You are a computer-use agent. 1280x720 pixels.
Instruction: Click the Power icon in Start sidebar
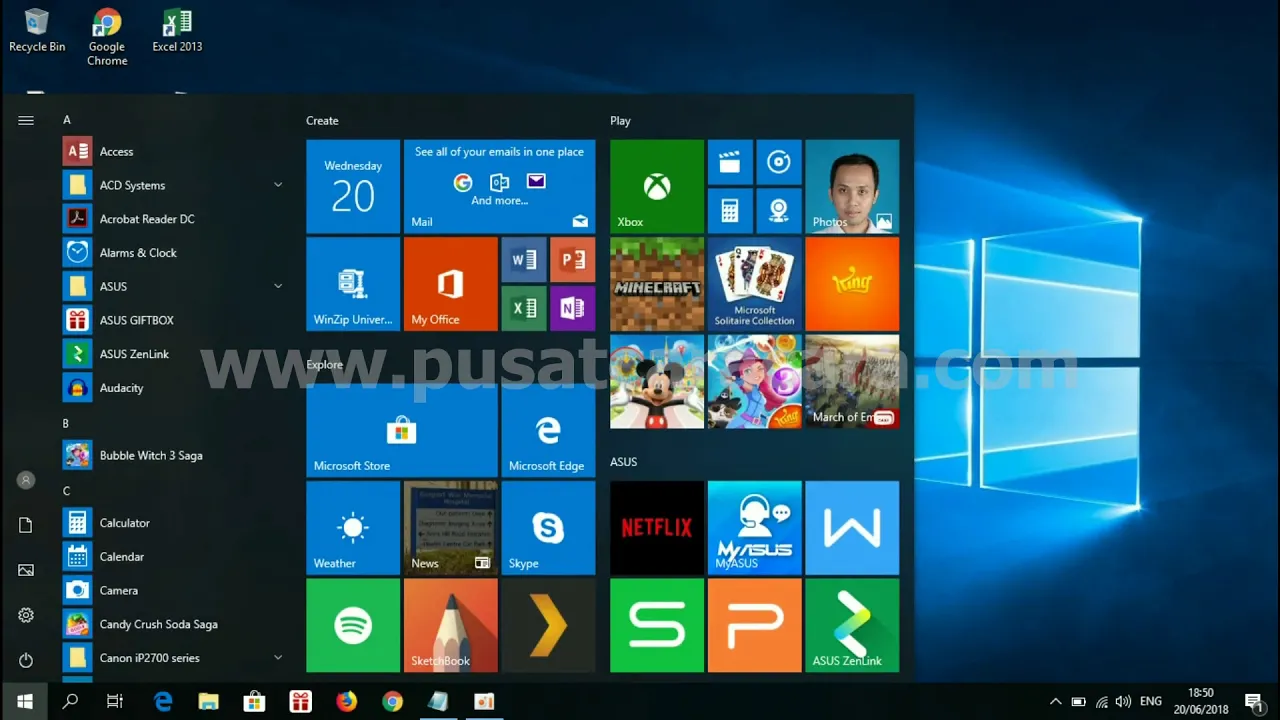[x=26, y=660]
